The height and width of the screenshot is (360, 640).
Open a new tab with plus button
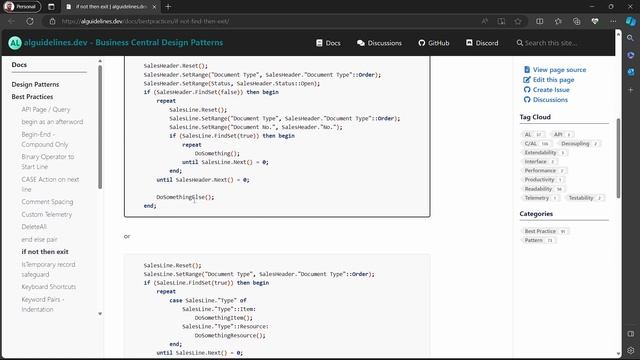pos(168,7)
